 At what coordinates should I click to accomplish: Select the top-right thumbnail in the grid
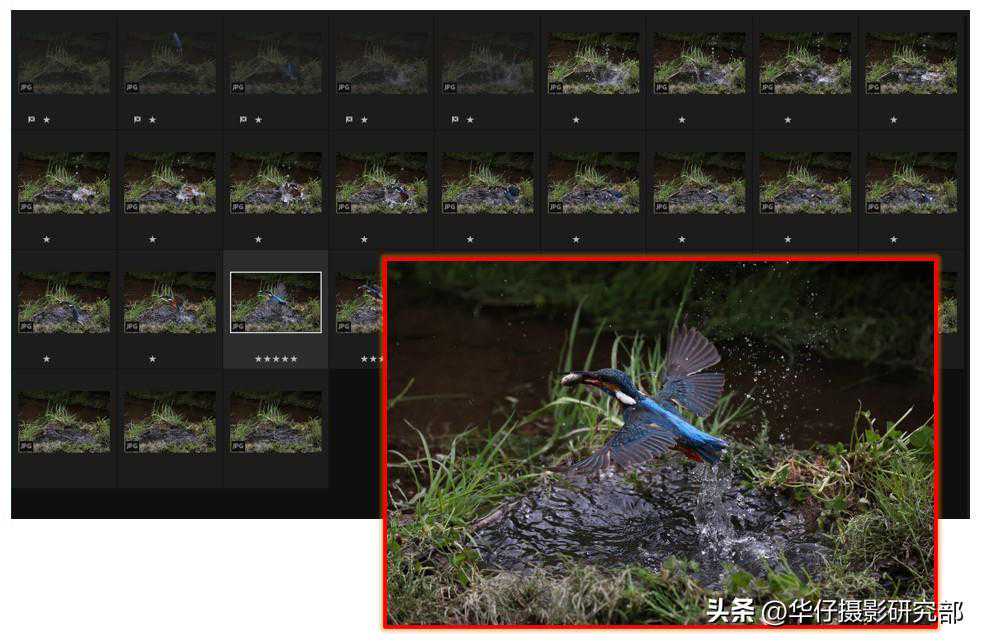tap(911, 62)
